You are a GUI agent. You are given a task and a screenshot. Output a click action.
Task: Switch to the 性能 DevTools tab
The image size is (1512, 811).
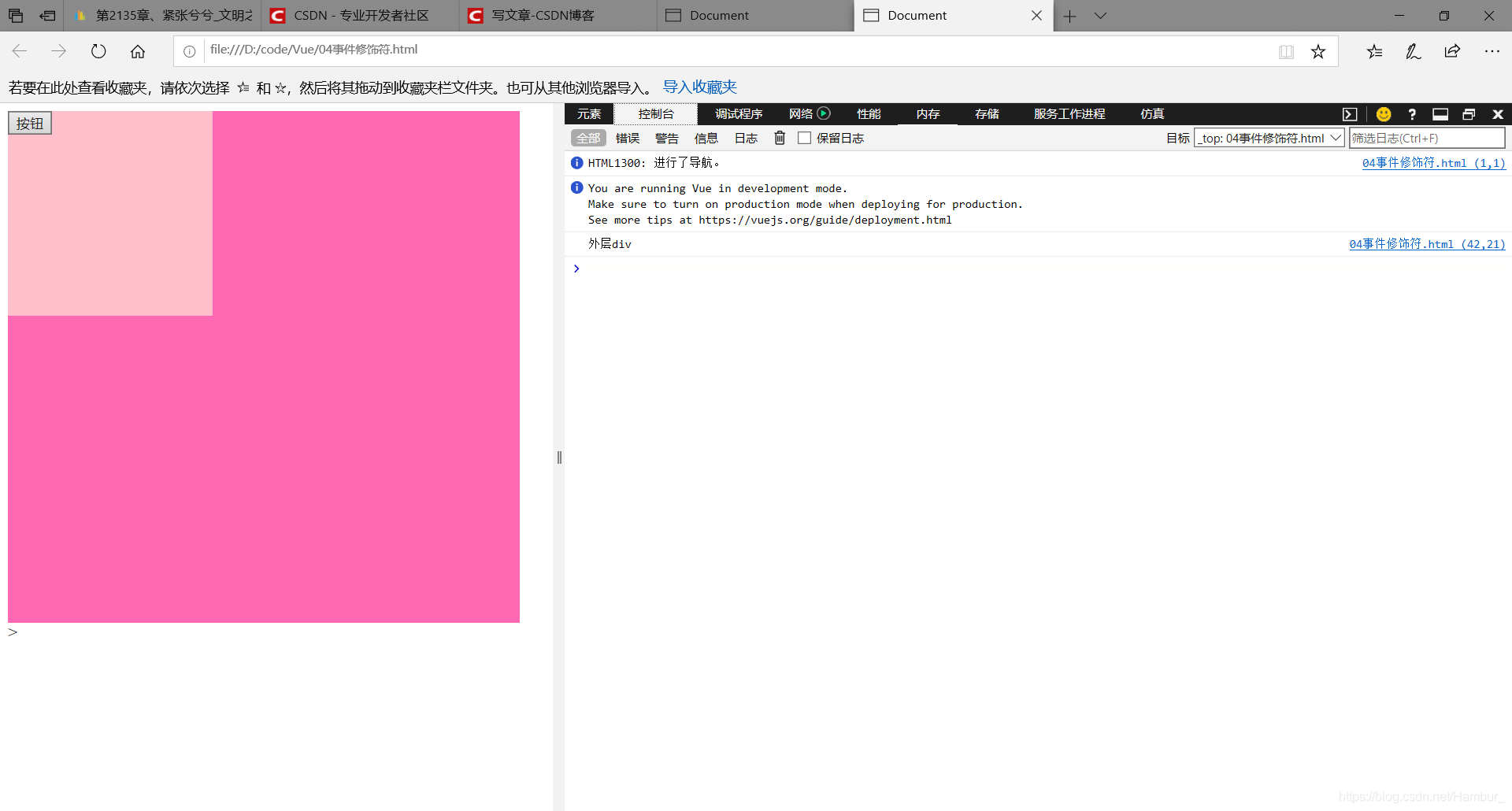pyautogui.click(x=869, y=114)
